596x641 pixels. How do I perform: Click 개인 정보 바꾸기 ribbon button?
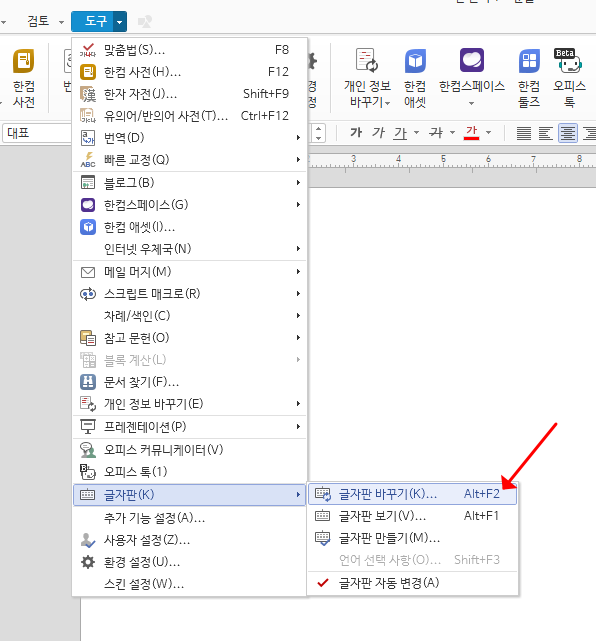[367, 78]
